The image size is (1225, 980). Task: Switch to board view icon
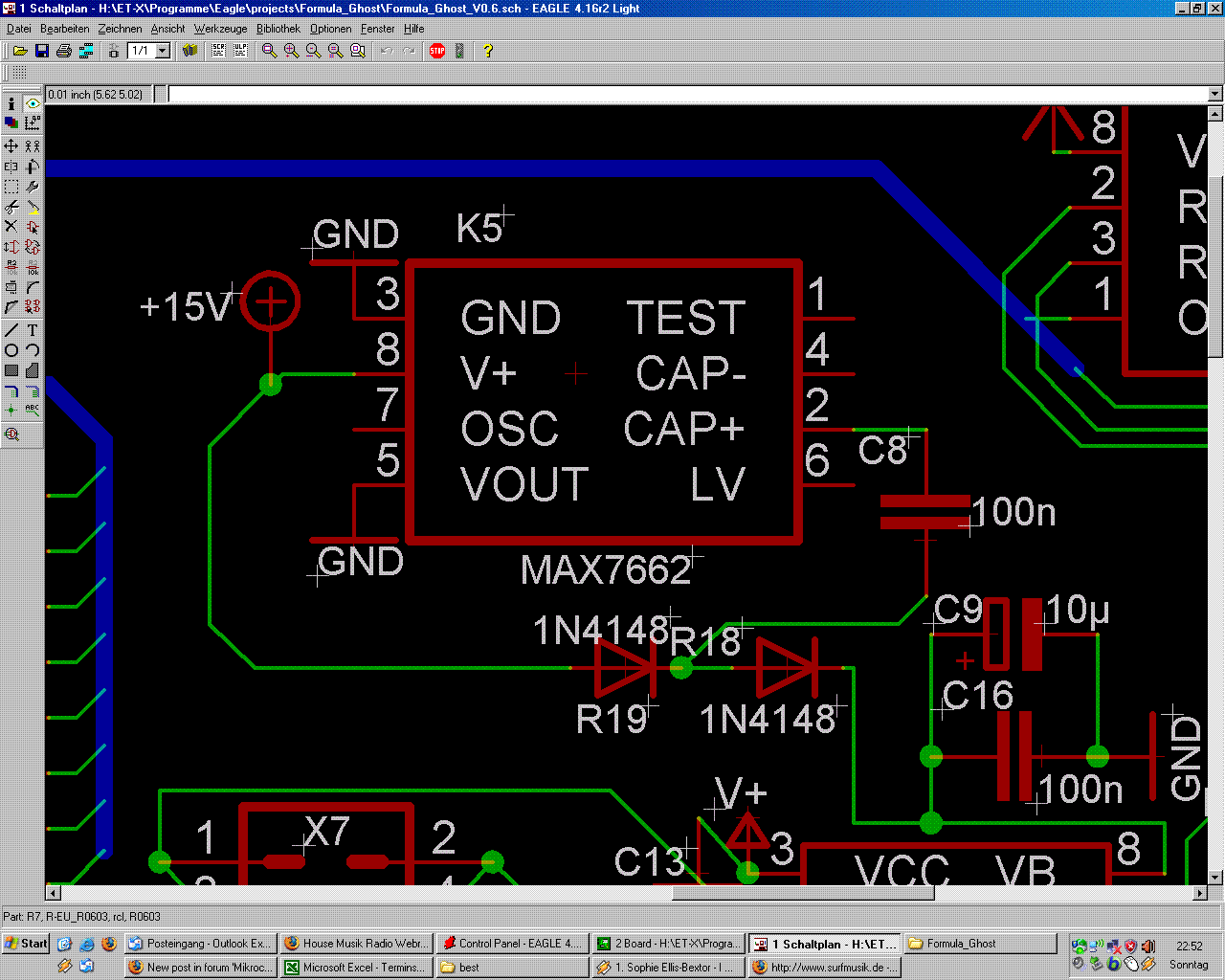(x=113, y=51)
